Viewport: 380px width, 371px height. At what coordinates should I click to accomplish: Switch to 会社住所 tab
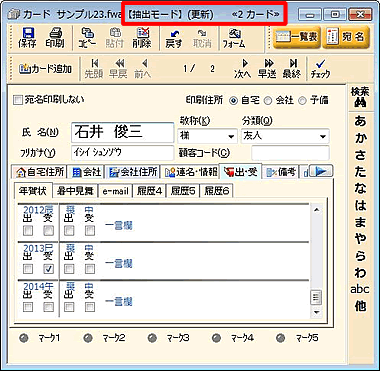pyautogui.click(x=133, y=171)
